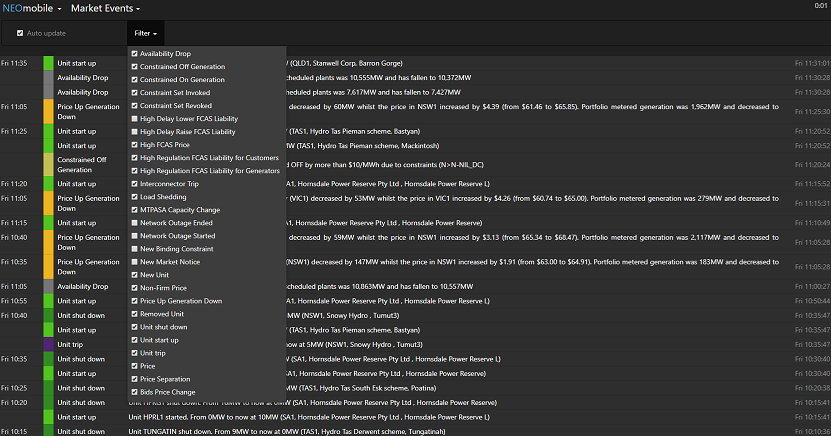Uncheck the Availability Drop filter

click(135, 54)
